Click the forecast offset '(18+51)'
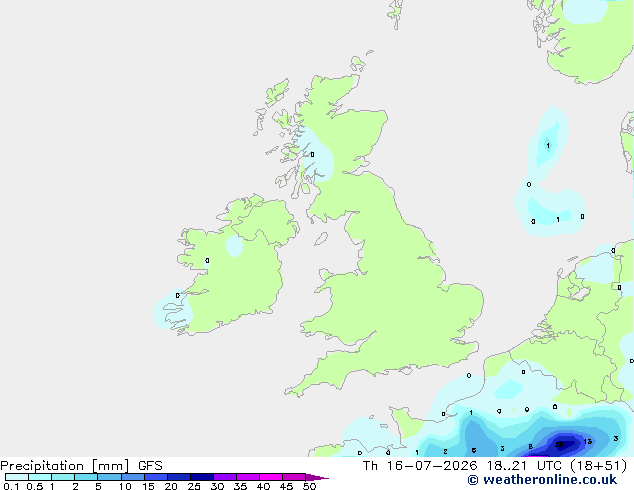The image size is (634, 490). (598, 466)
